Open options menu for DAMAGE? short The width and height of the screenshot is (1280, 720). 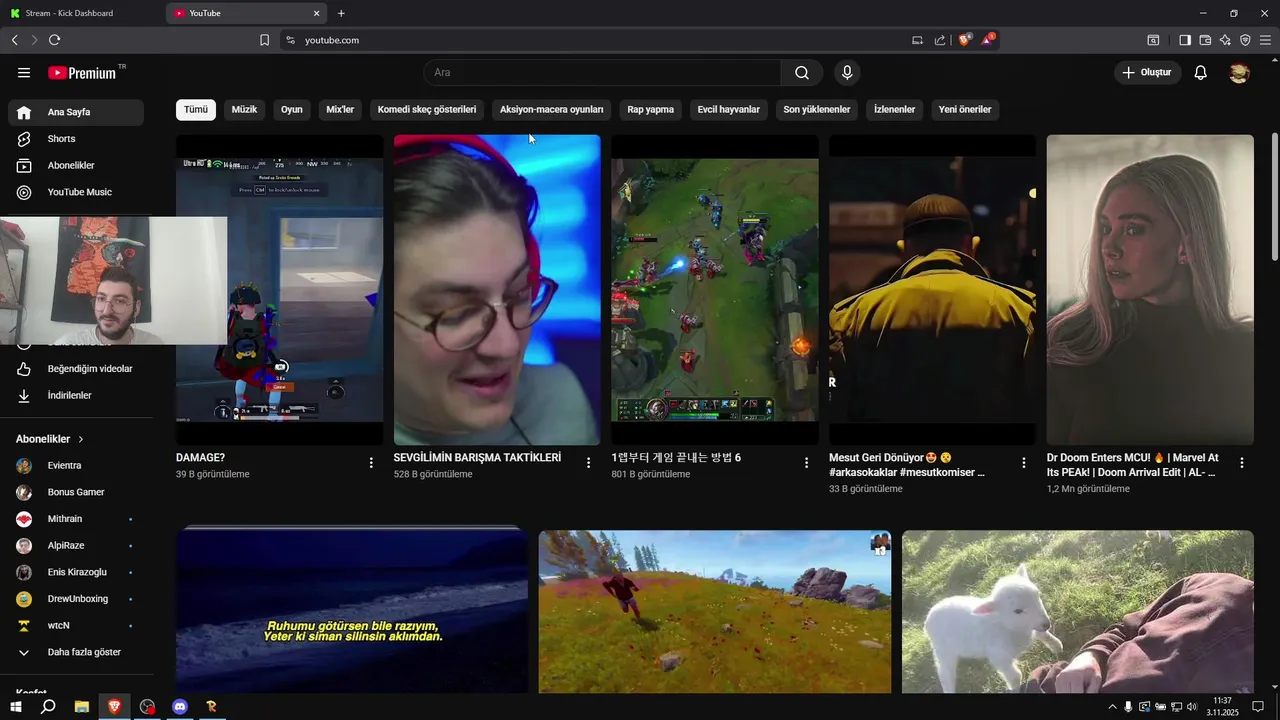click(x=371, y=463)
